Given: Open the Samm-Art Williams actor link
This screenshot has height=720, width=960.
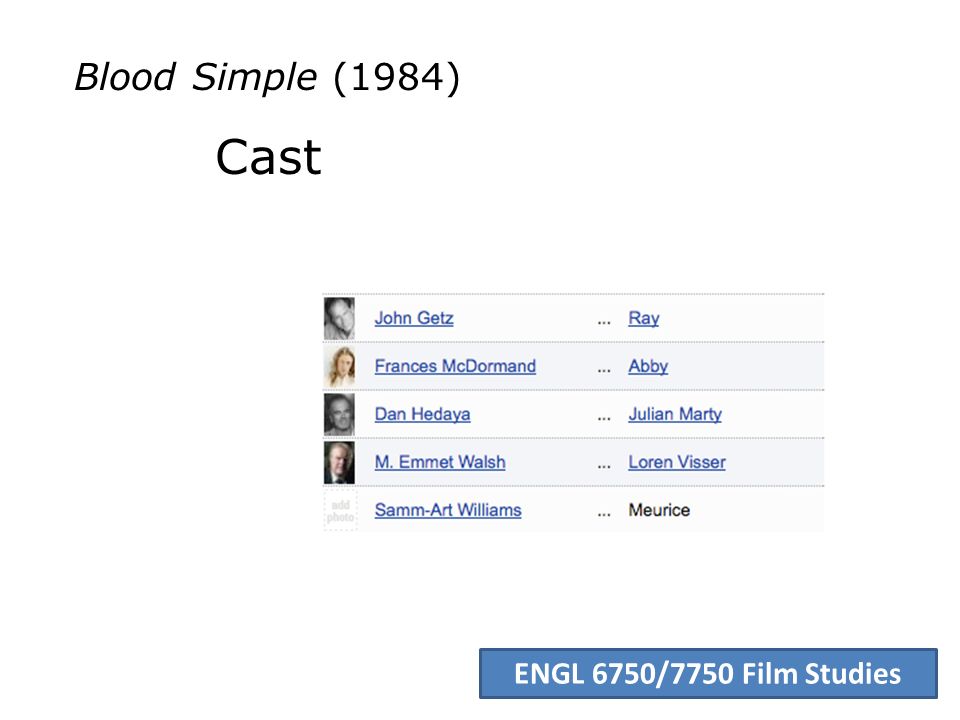Looking at the screenshot, I should pos(448,510).
